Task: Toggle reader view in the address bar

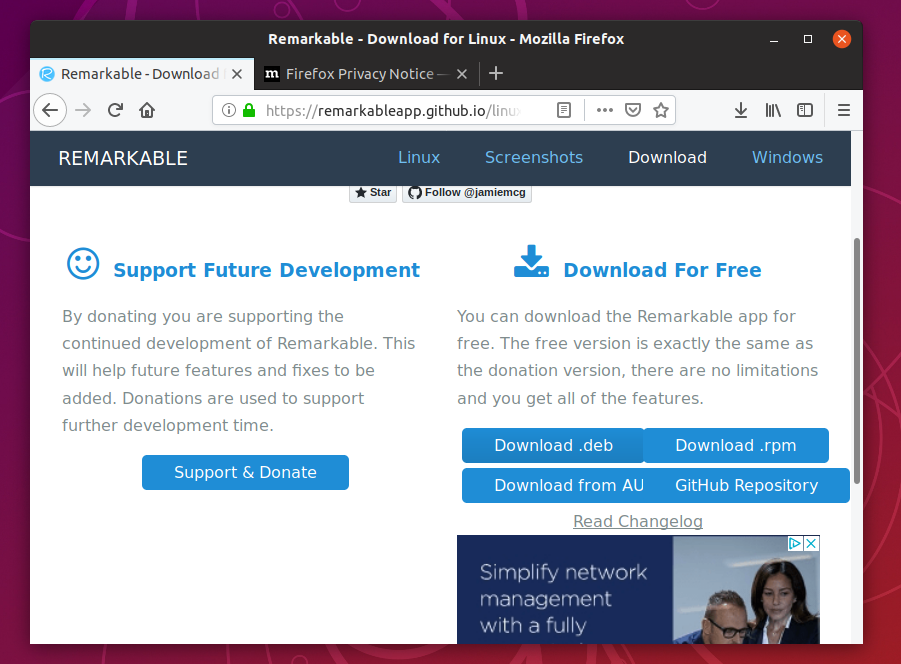Action: pos(564,110)
